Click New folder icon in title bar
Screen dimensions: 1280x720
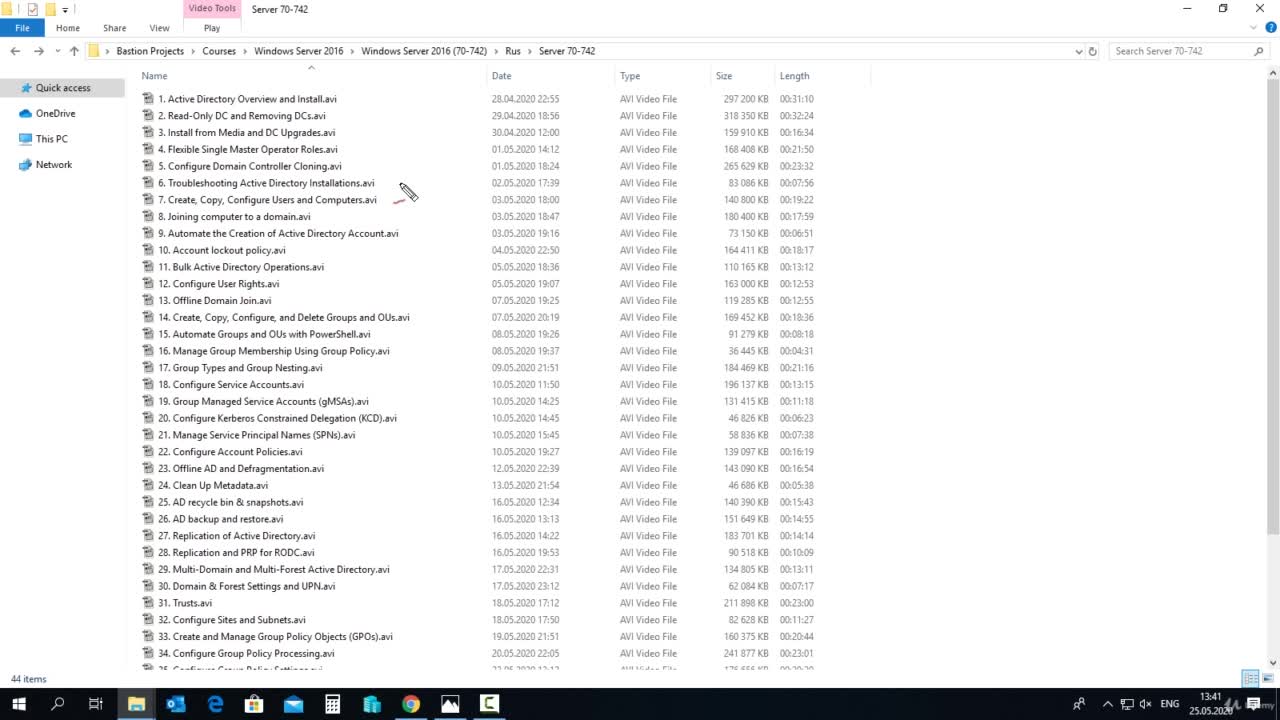[x=50, y=9]
